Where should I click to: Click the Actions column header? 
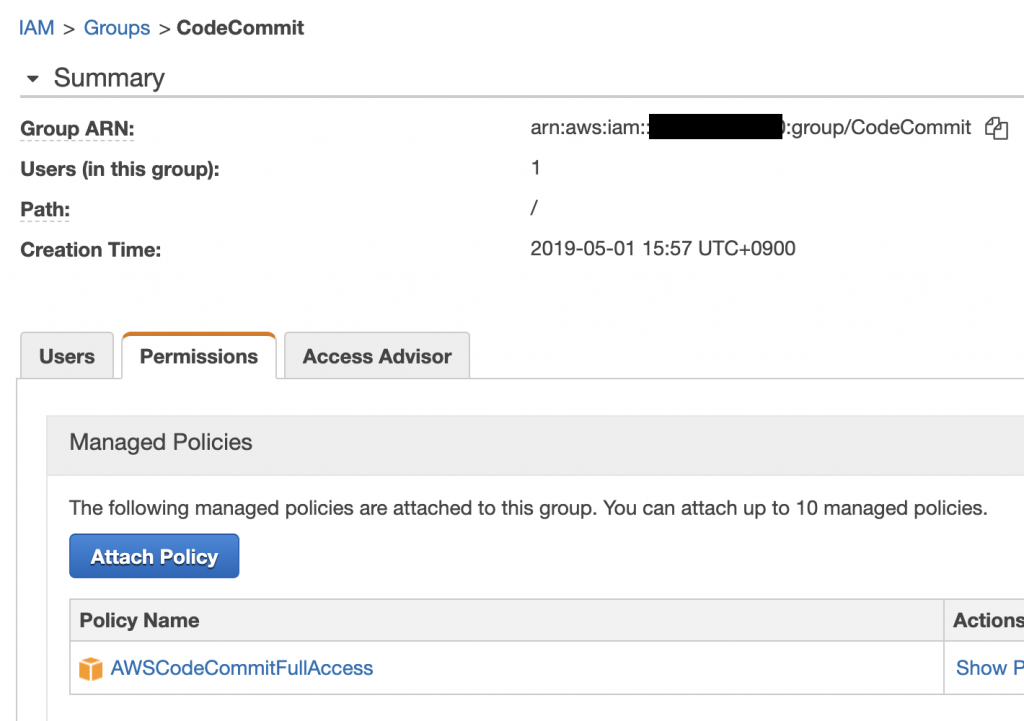pos(984,620)
